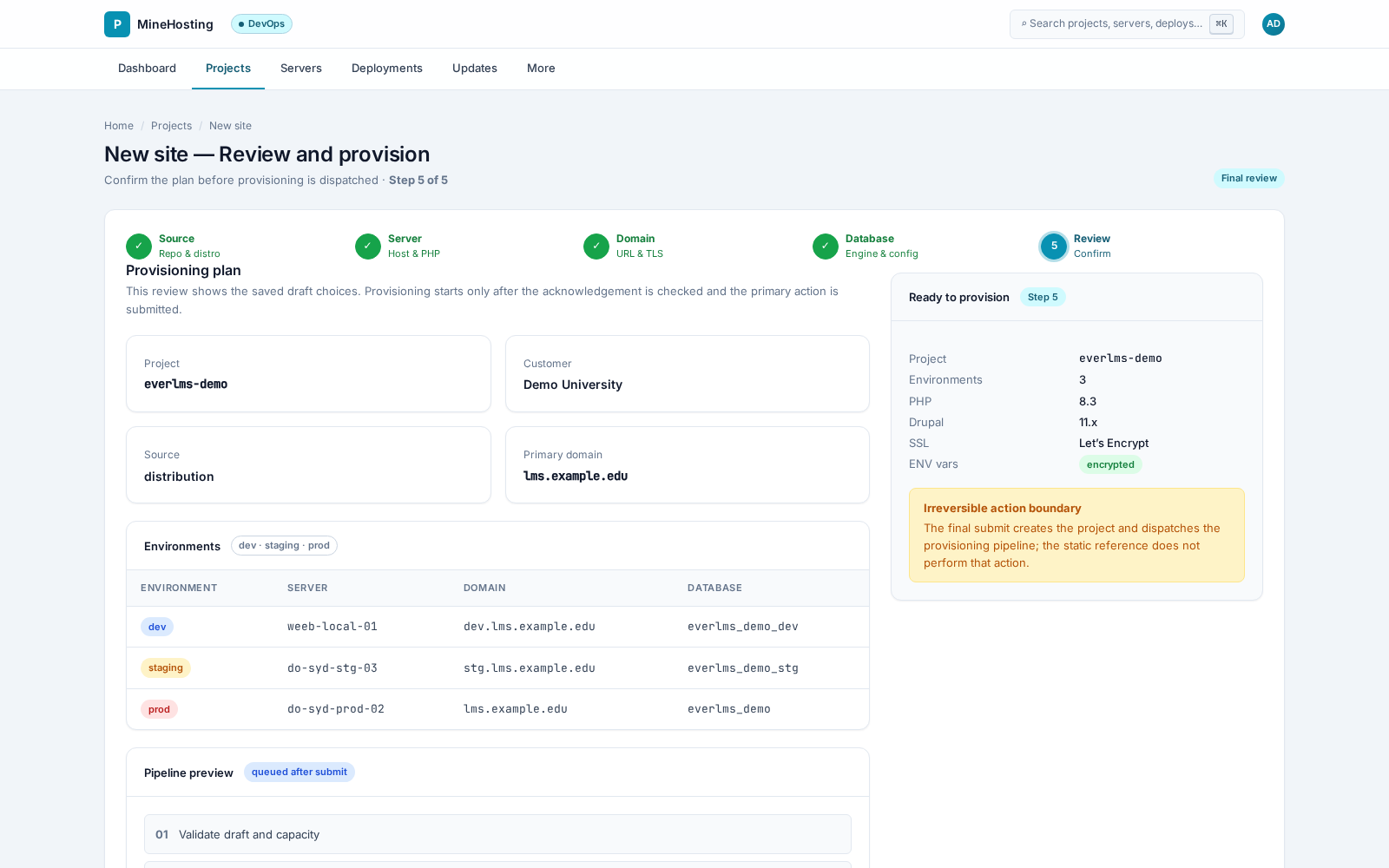Click the ⌘K shortcut badge

(1221, 24)
